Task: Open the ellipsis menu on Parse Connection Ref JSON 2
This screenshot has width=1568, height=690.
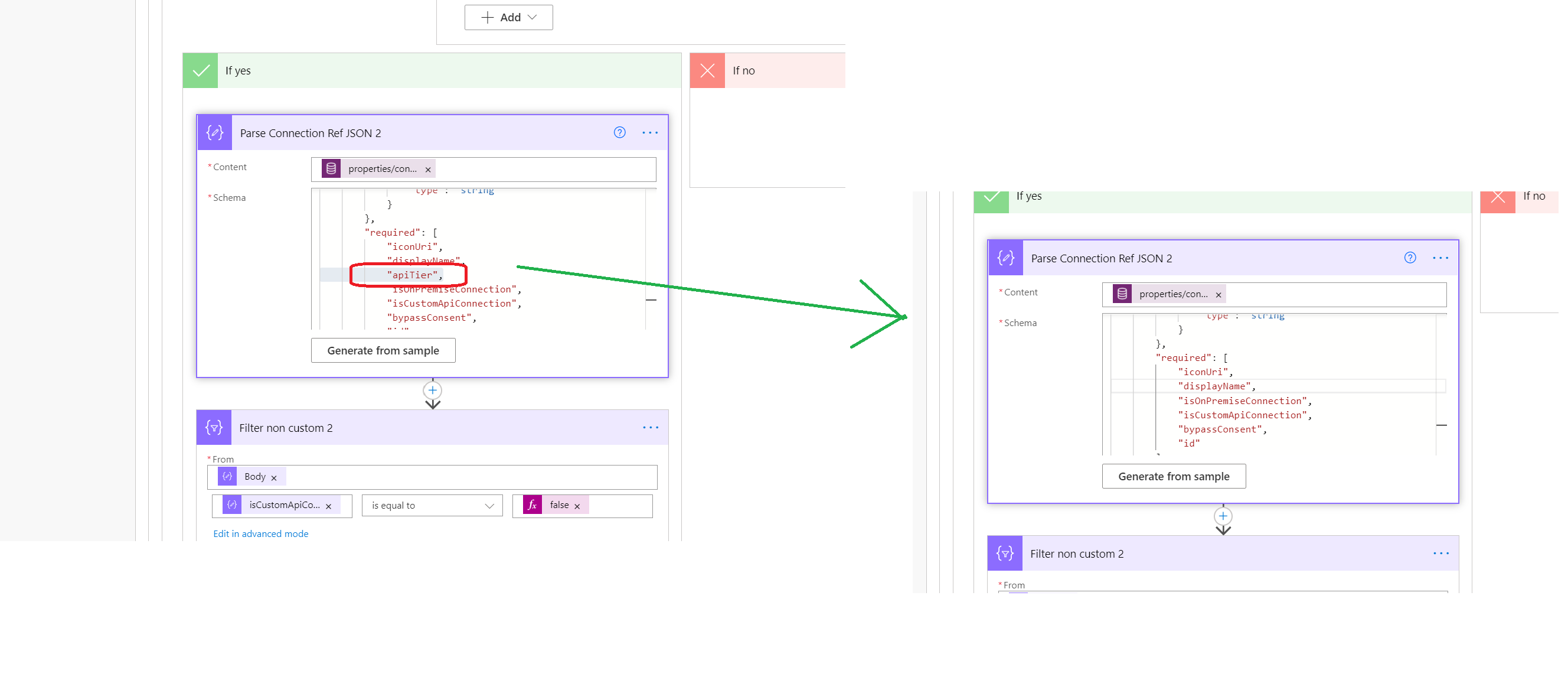Action: (x=650, y=133)
